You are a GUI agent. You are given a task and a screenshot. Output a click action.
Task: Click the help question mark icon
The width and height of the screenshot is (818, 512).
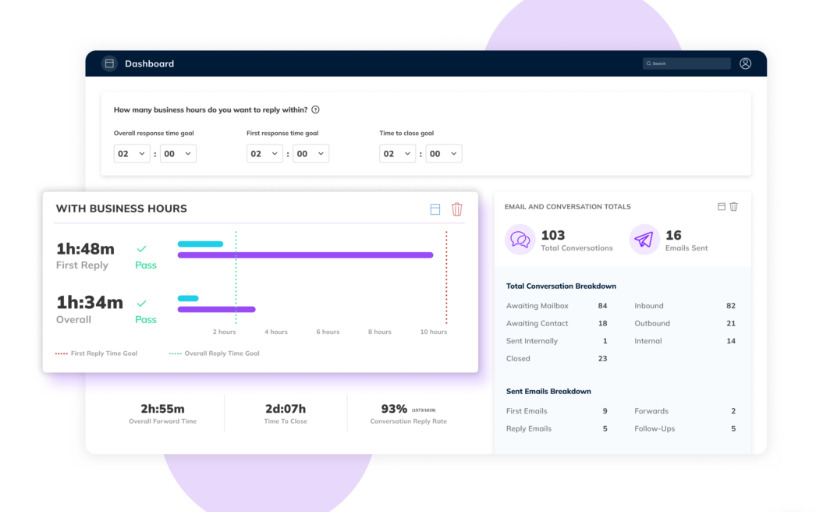click(315, 110)
